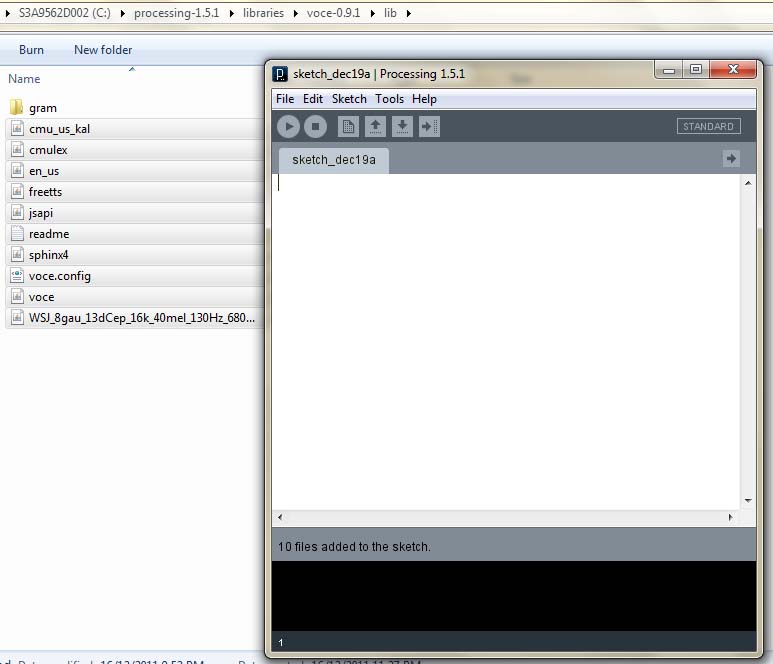Click New folder in Explorer toolbar

click(x=103, y=50)
